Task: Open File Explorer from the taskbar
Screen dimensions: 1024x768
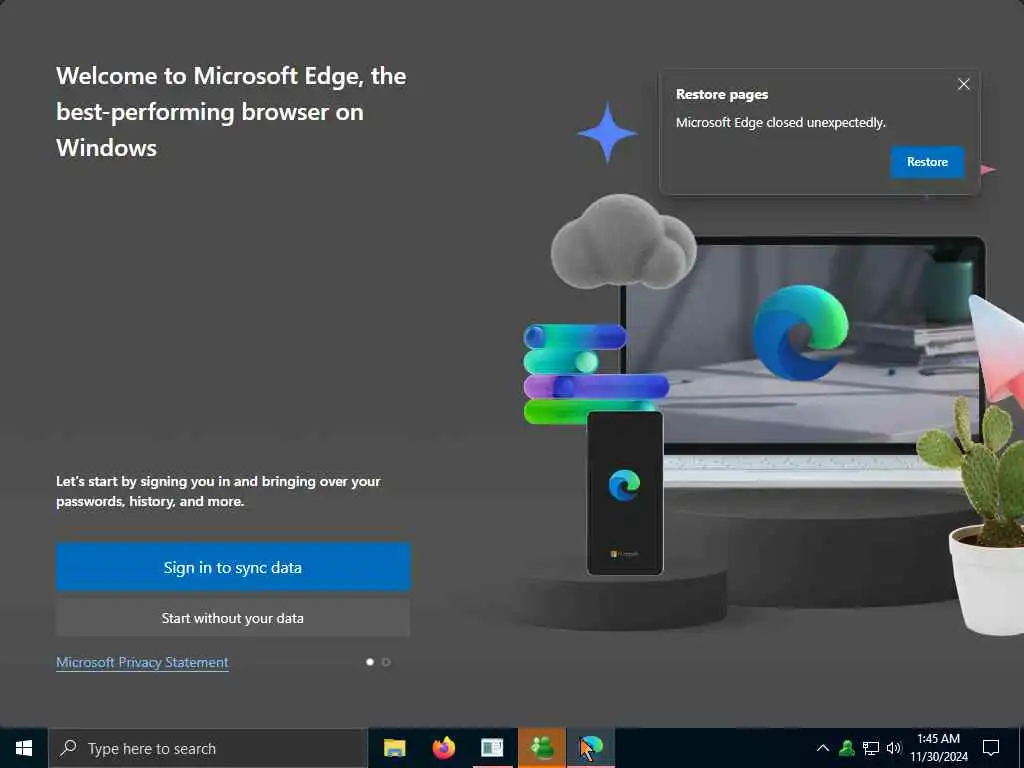Action: [x=394, y=748]
